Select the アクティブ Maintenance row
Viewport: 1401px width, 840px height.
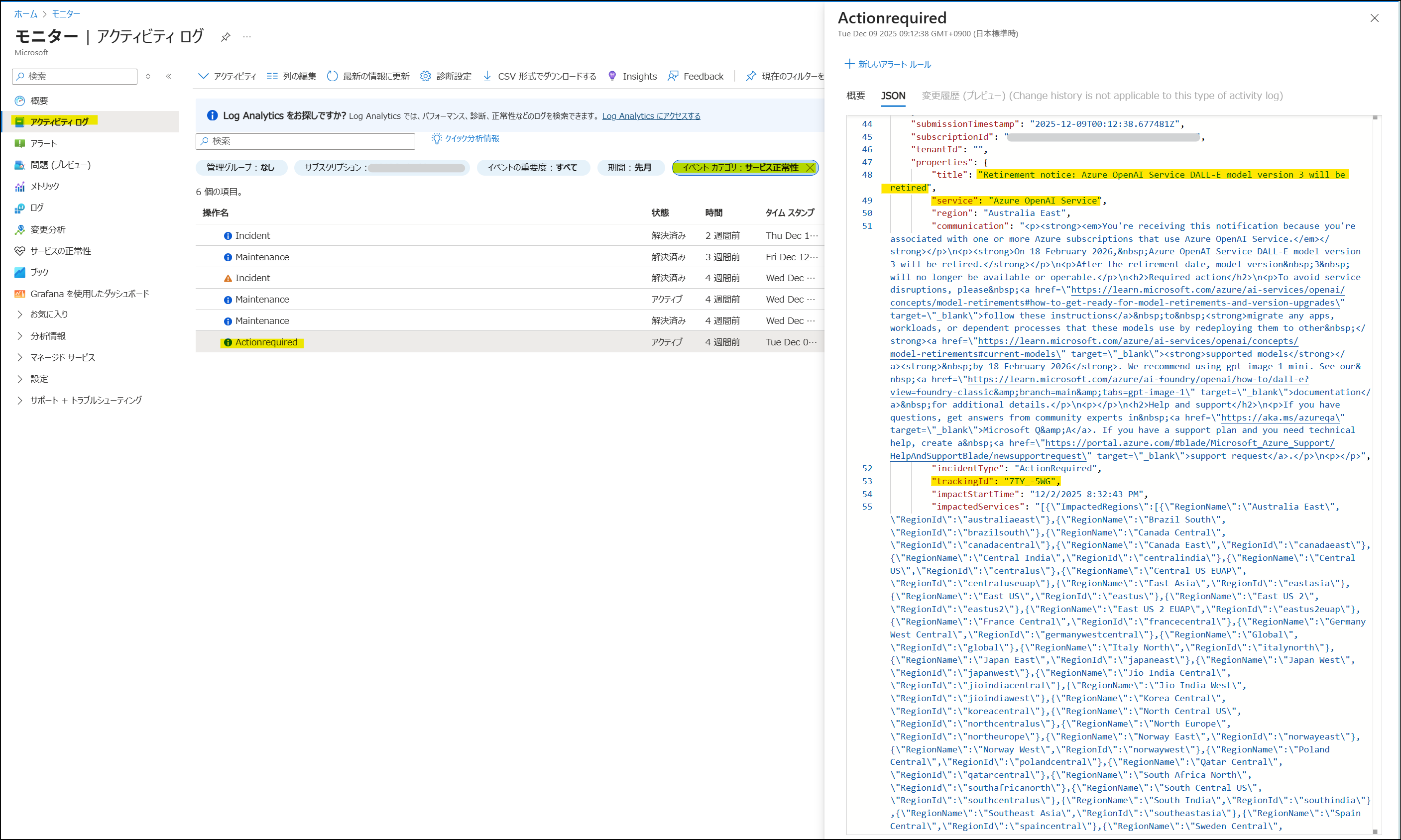(x=510, y=300)
